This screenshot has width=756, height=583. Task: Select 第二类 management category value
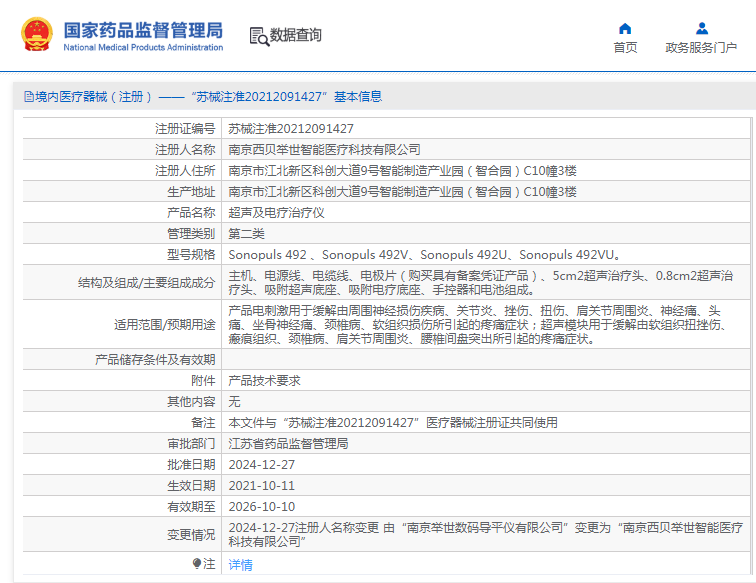[x=246, y=234]
